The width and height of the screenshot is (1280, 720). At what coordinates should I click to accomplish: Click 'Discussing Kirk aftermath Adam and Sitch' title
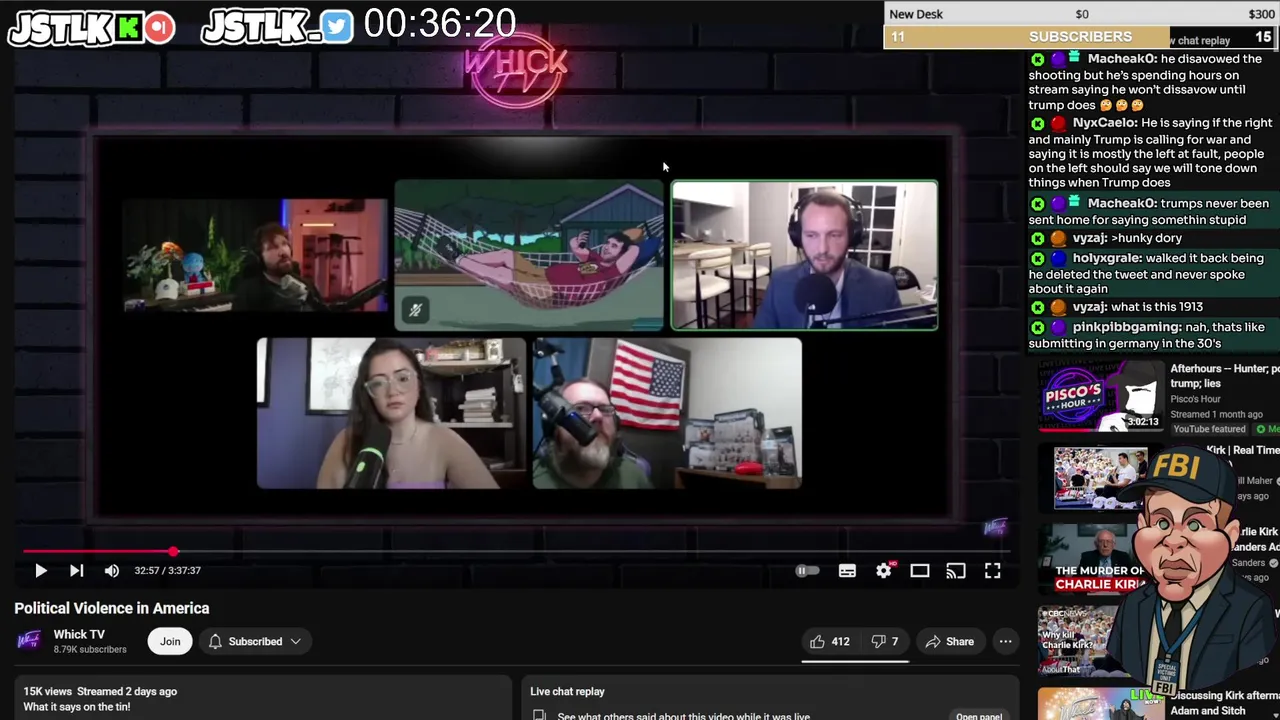(x=1225, y=703)
